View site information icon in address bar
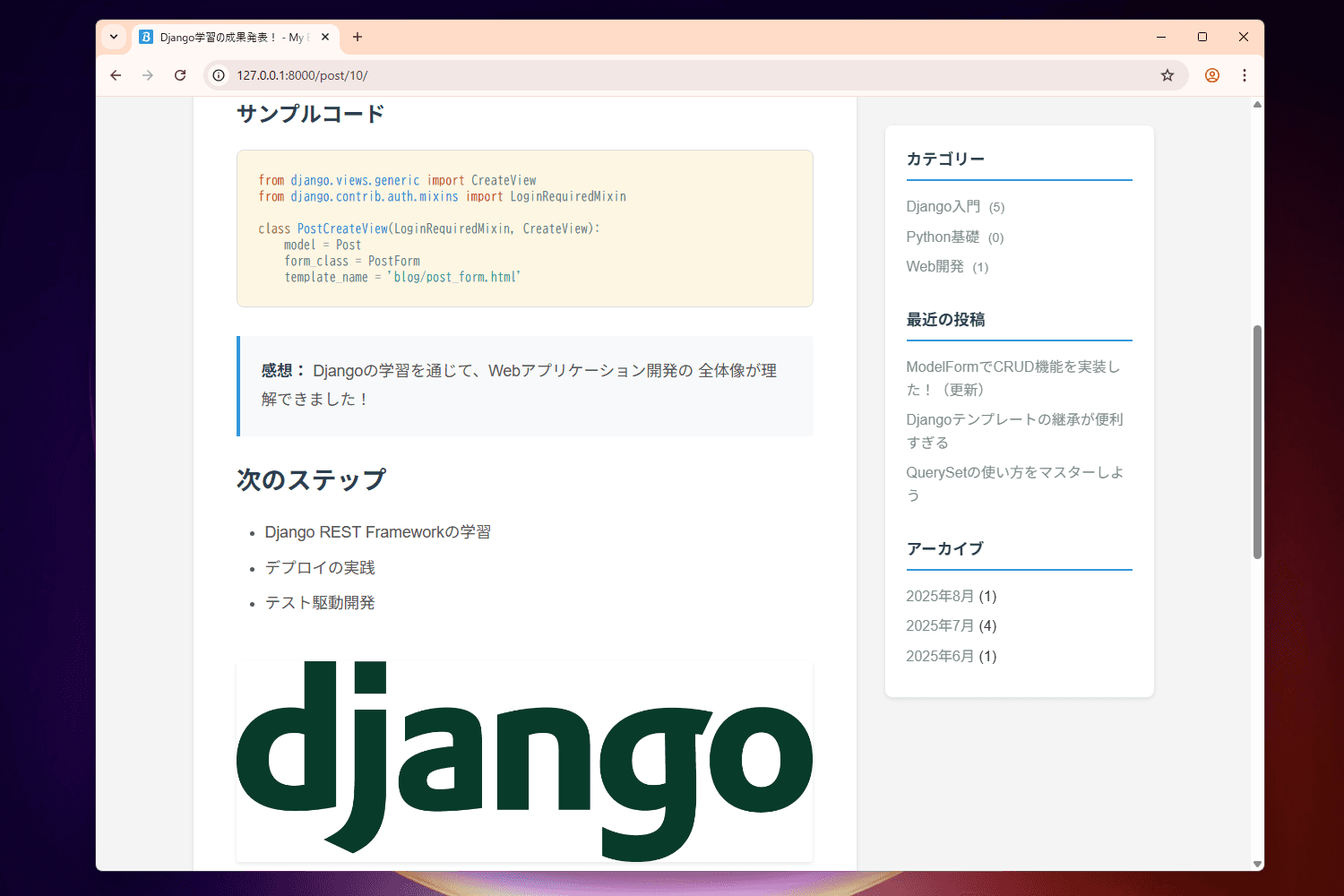Screen dimensions: 1344x896 [x=219, y=75]
